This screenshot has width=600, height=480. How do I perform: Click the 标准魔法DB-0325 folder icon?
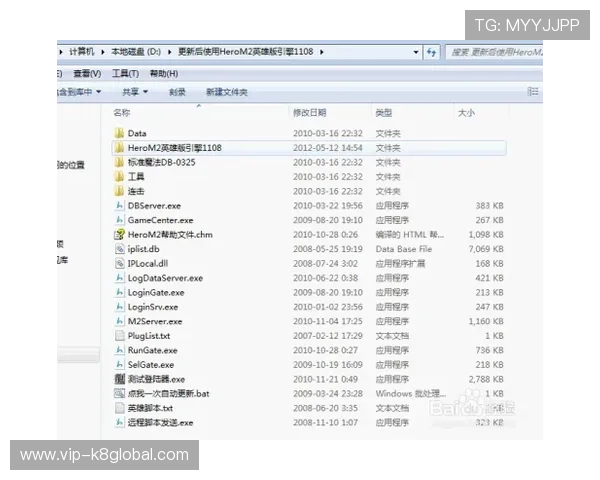pos(119,162)
